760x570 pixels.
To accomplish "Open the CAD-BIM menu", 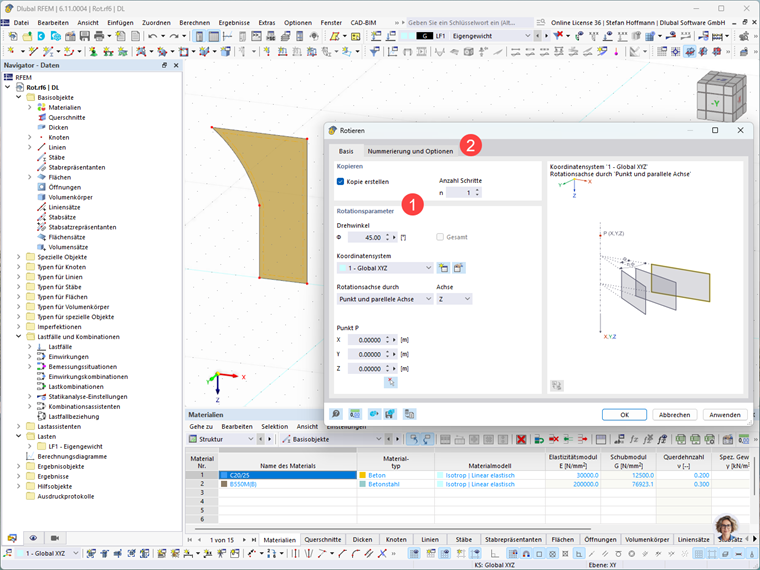I will click(x=363, y=23).
